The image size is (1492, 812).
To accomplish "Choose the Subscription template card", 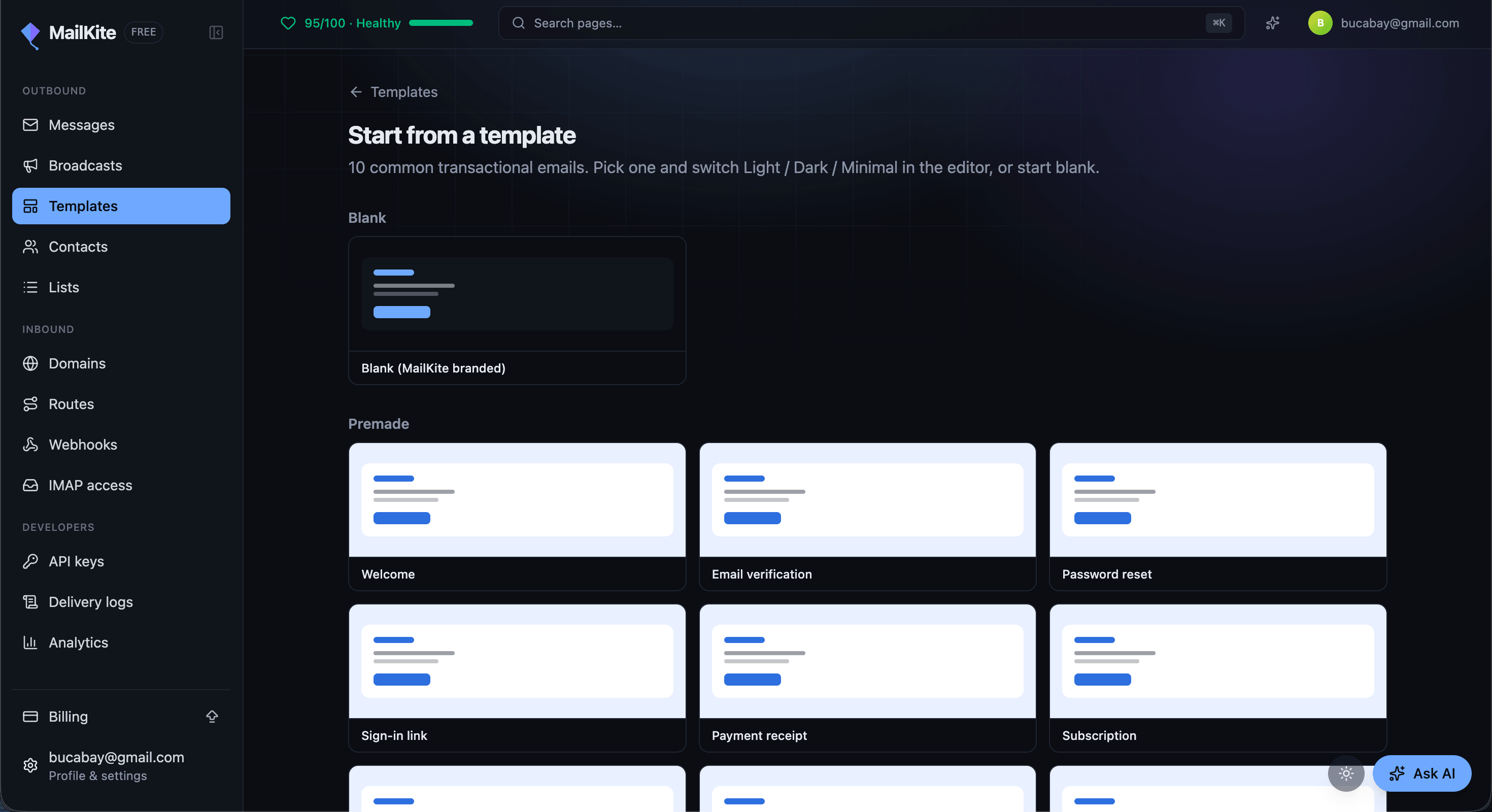I will pos(1218,678).
